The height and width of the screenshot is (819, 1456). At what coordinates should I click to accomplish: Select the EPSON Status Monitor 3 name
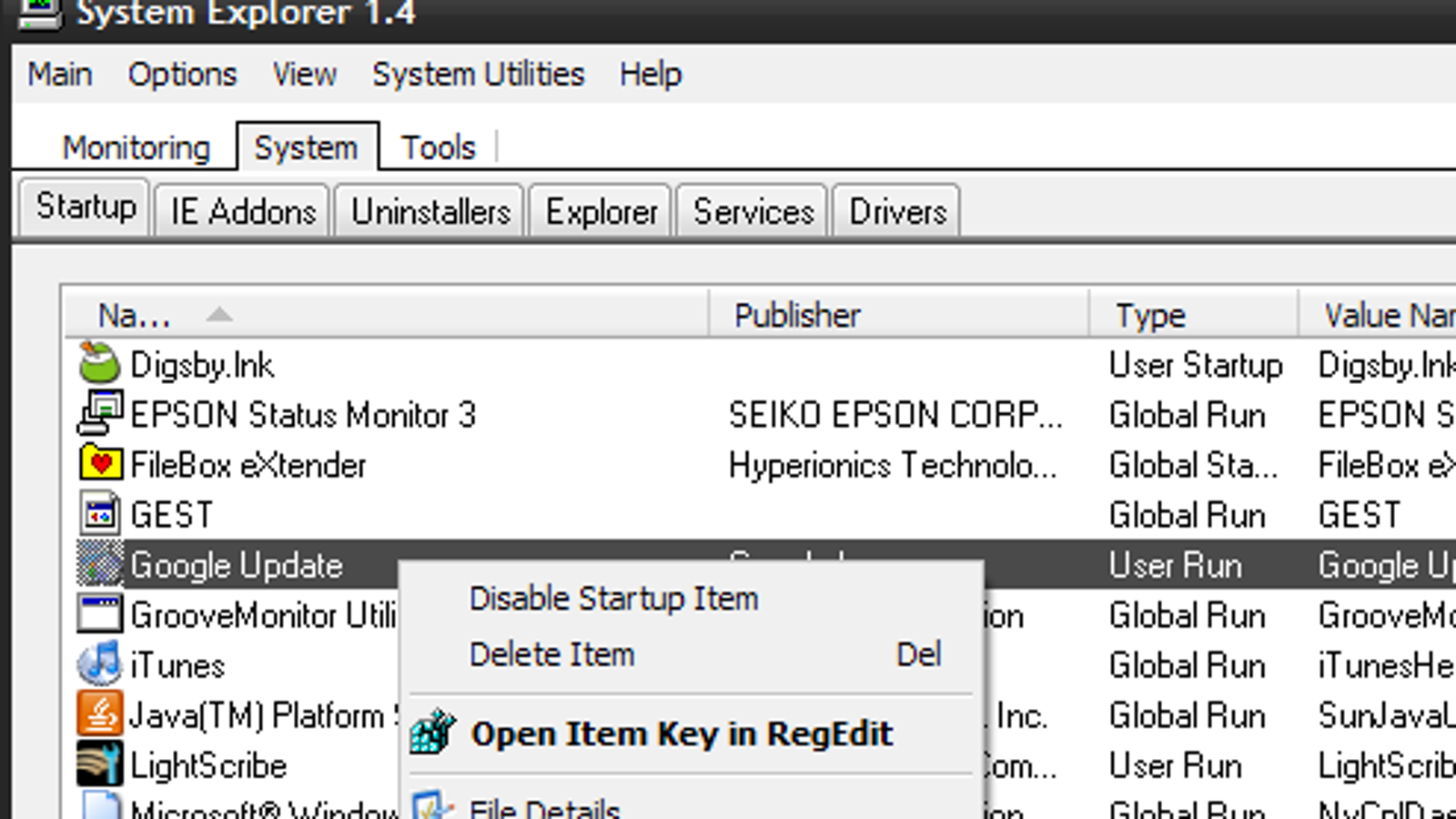click(x=303, y=415)
